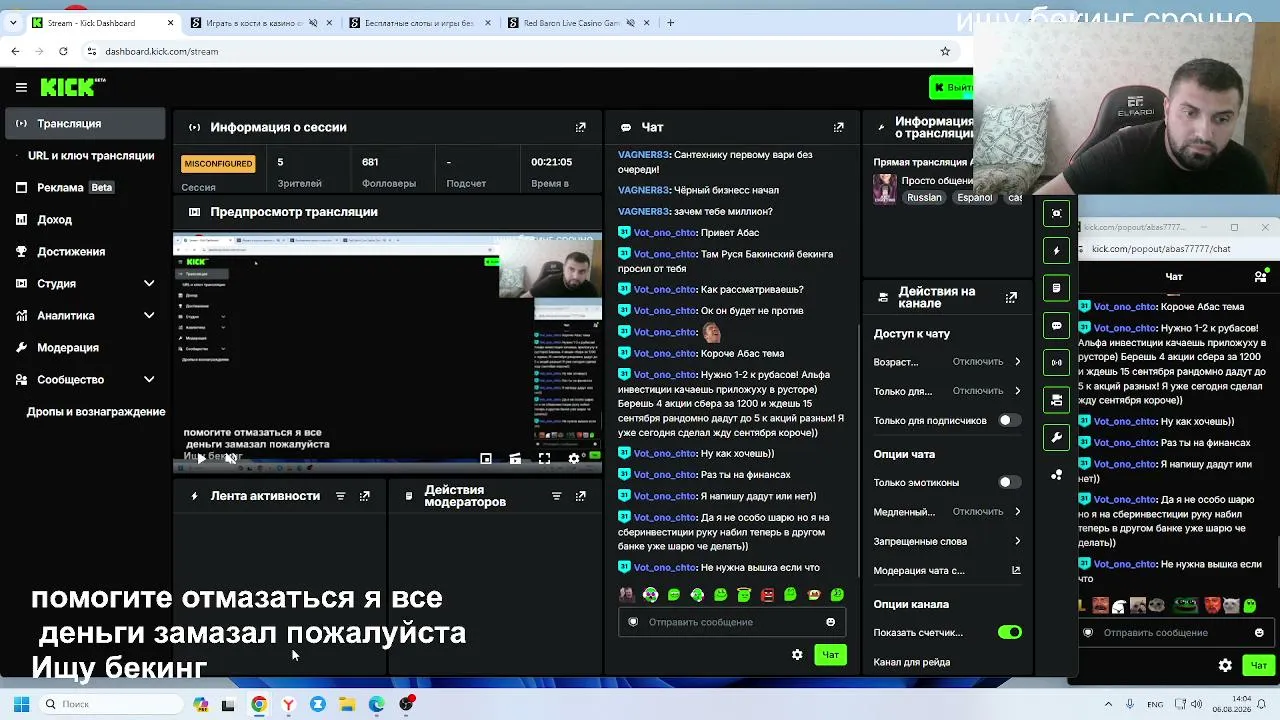Enter fullscreen on stream preview
Screen dimensions: 1280x720
pos(544,458)
